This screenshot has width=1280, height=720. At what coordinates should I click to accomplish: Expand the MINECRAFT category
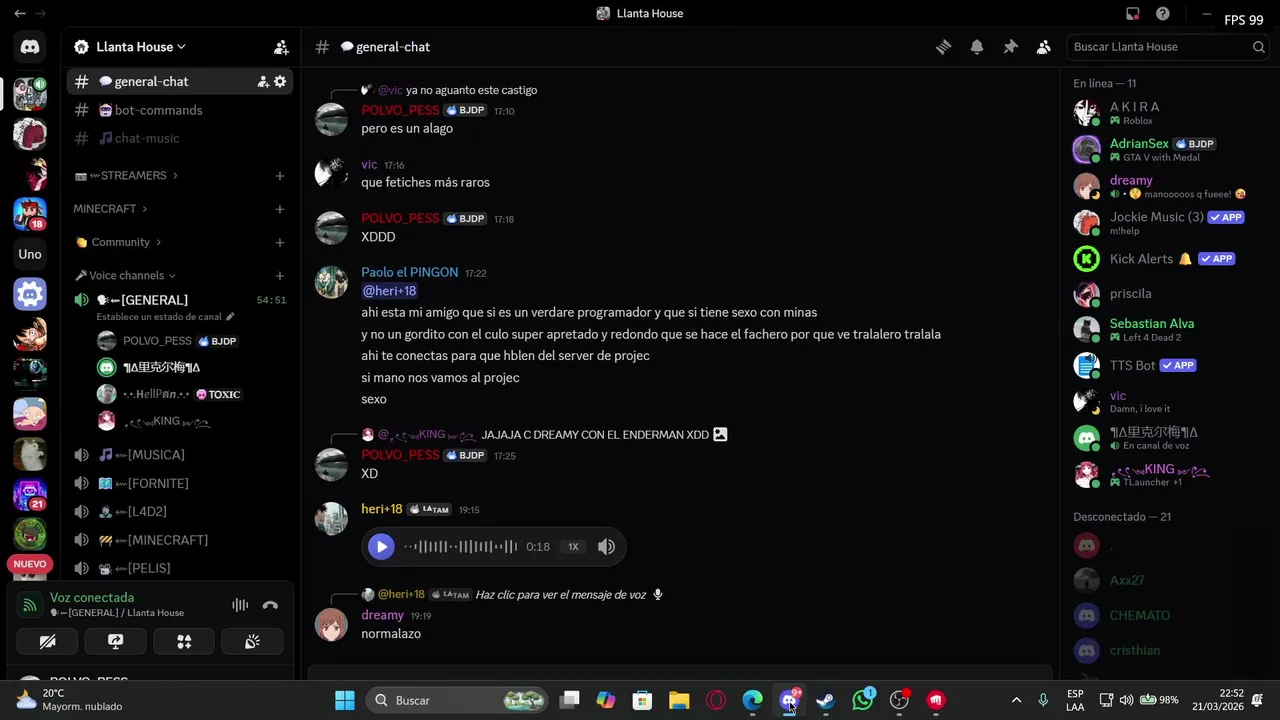pos(110,209)
